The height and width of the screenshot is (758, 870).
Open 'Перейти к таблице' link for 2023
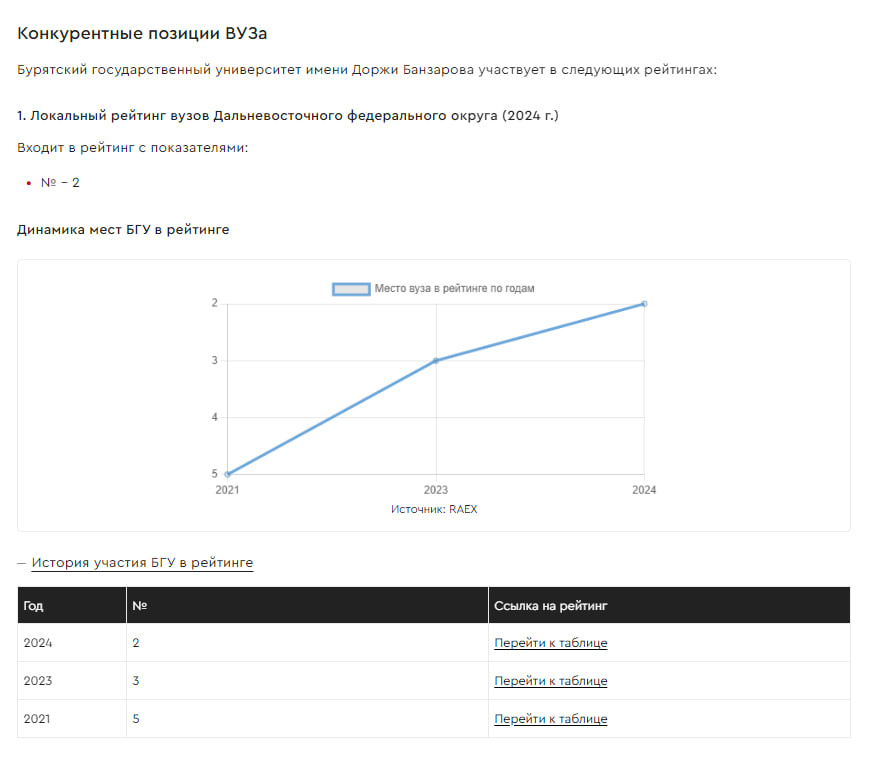tap(550, 681)
